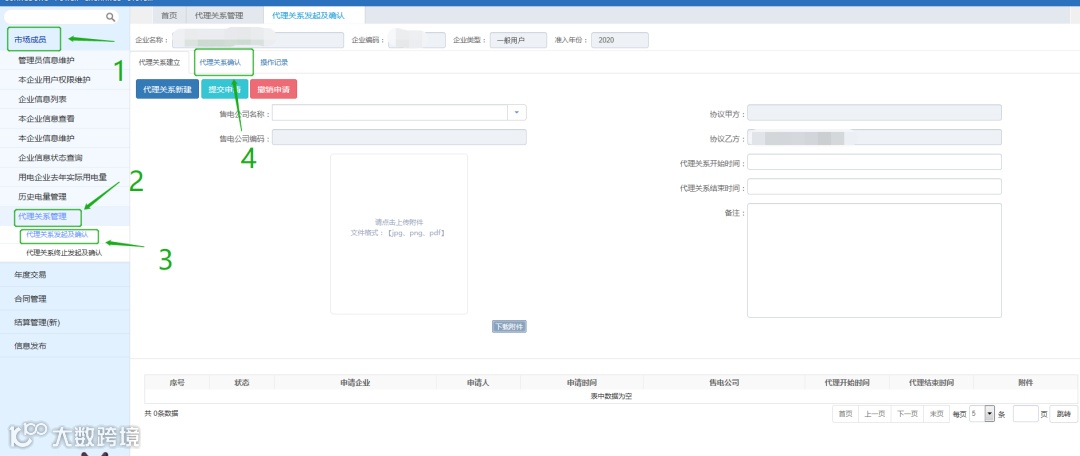1080x456 pixels.
Task: Open 用电企业去年实际用电量 in sidebar
Action: pyautogui.click(x=62, y=177)
